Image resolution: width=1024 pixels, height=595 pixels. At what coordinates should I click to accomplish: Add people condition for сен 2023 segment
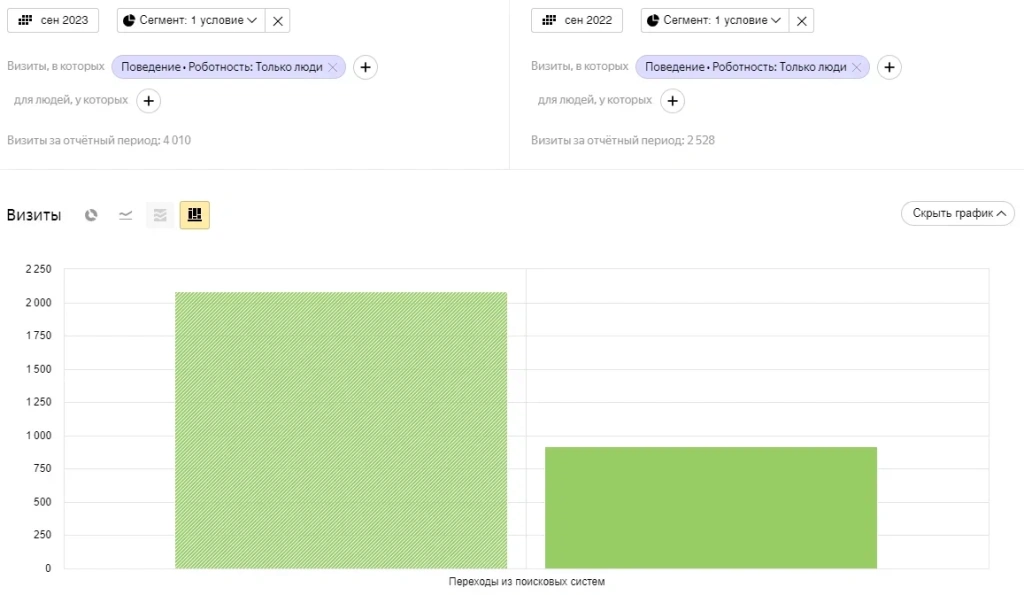click(149, 100)
